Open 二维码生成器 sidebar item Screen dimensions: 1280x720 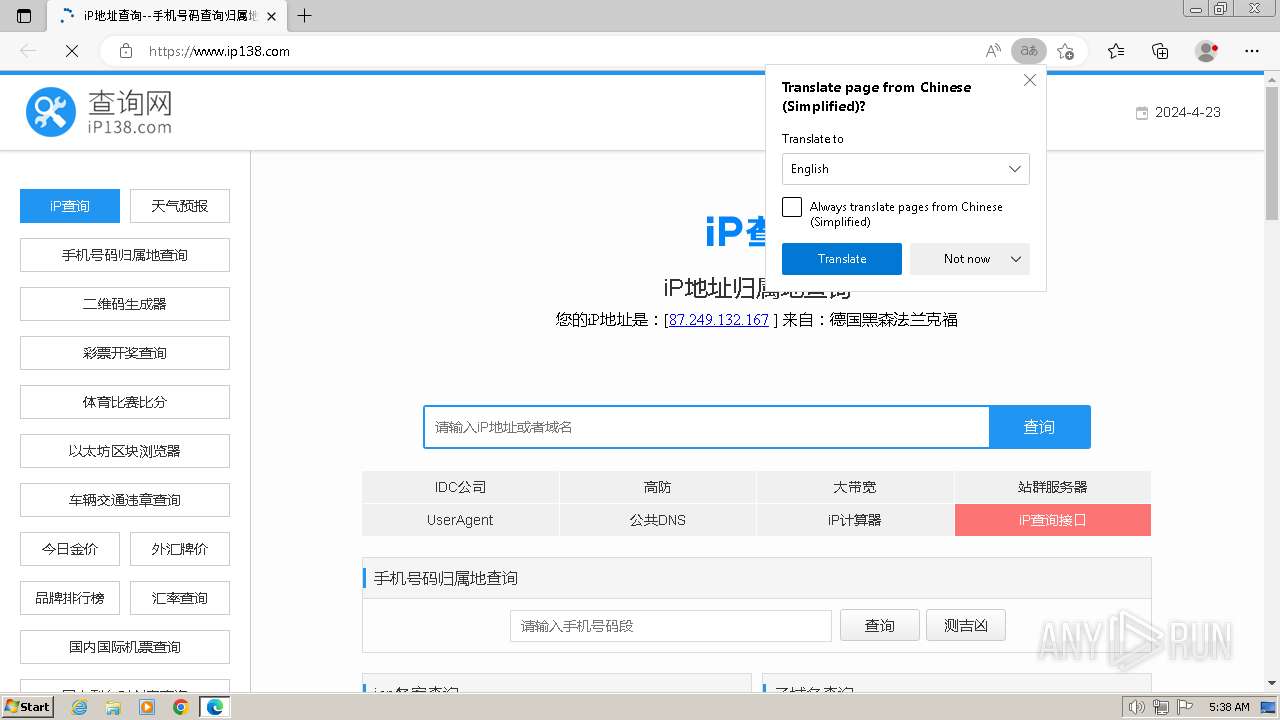[125, 304]
